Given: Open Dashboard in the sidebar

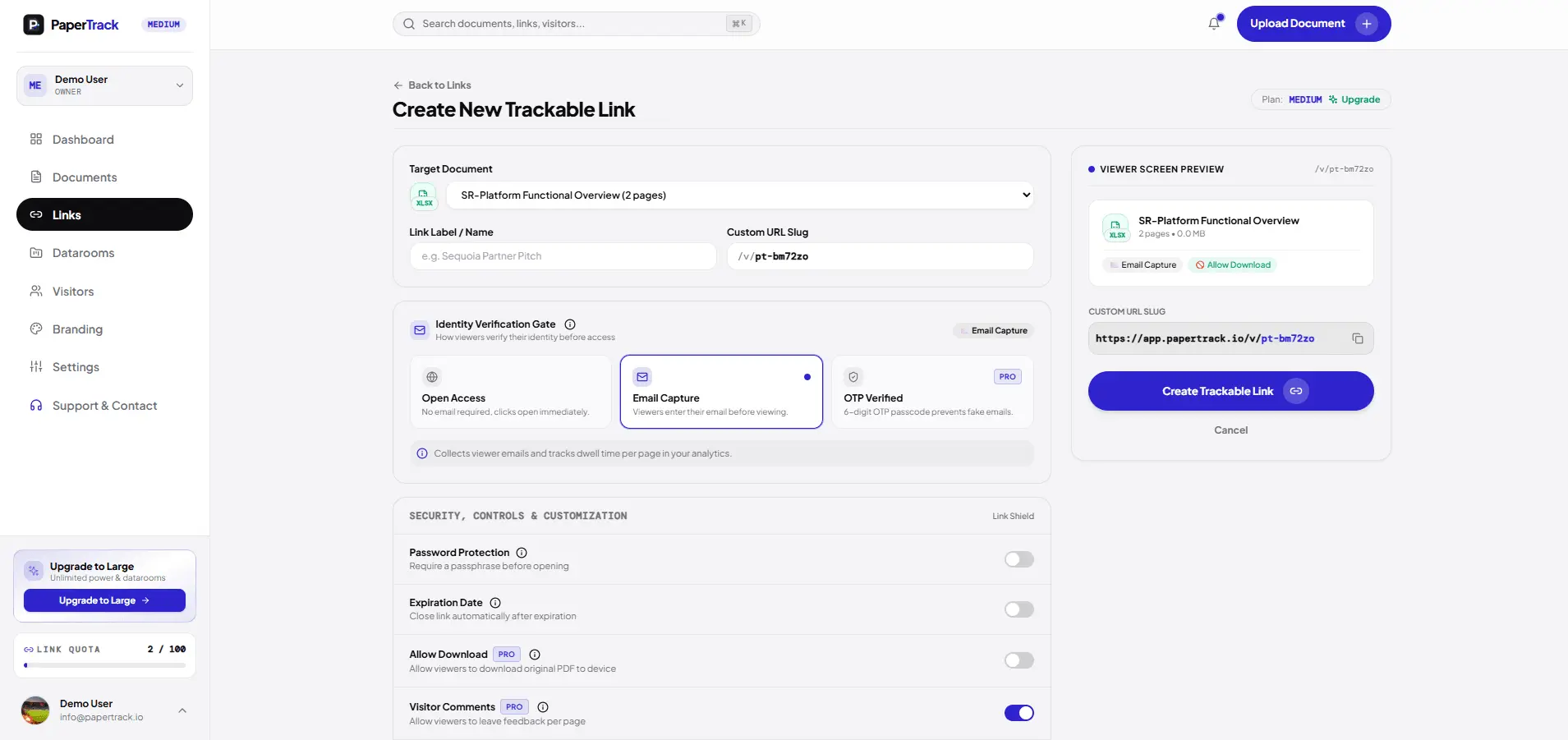Looking at the screenshot, I should tap(104, 140).
